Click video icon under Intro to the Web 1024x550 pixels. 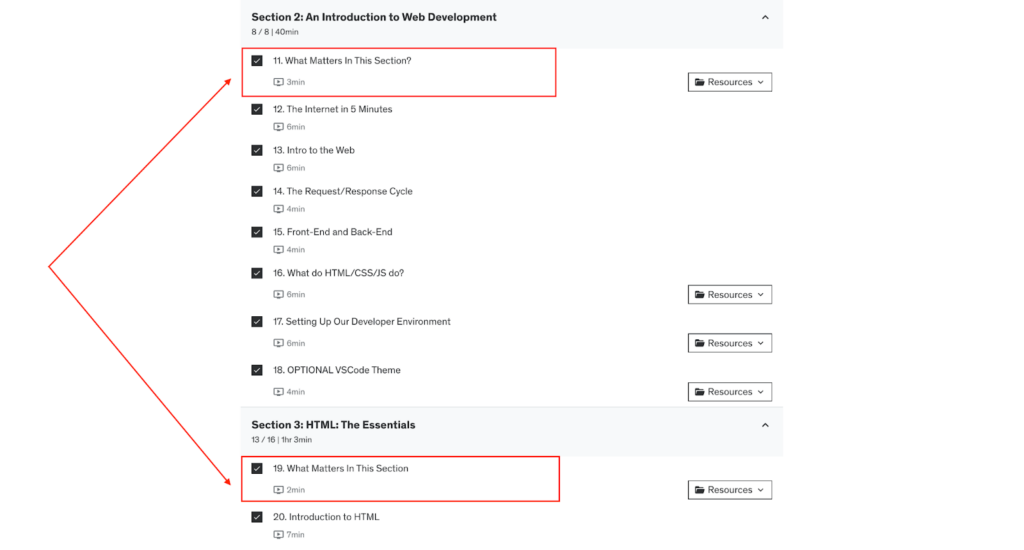pyautogui.click(x=278, y=168)
